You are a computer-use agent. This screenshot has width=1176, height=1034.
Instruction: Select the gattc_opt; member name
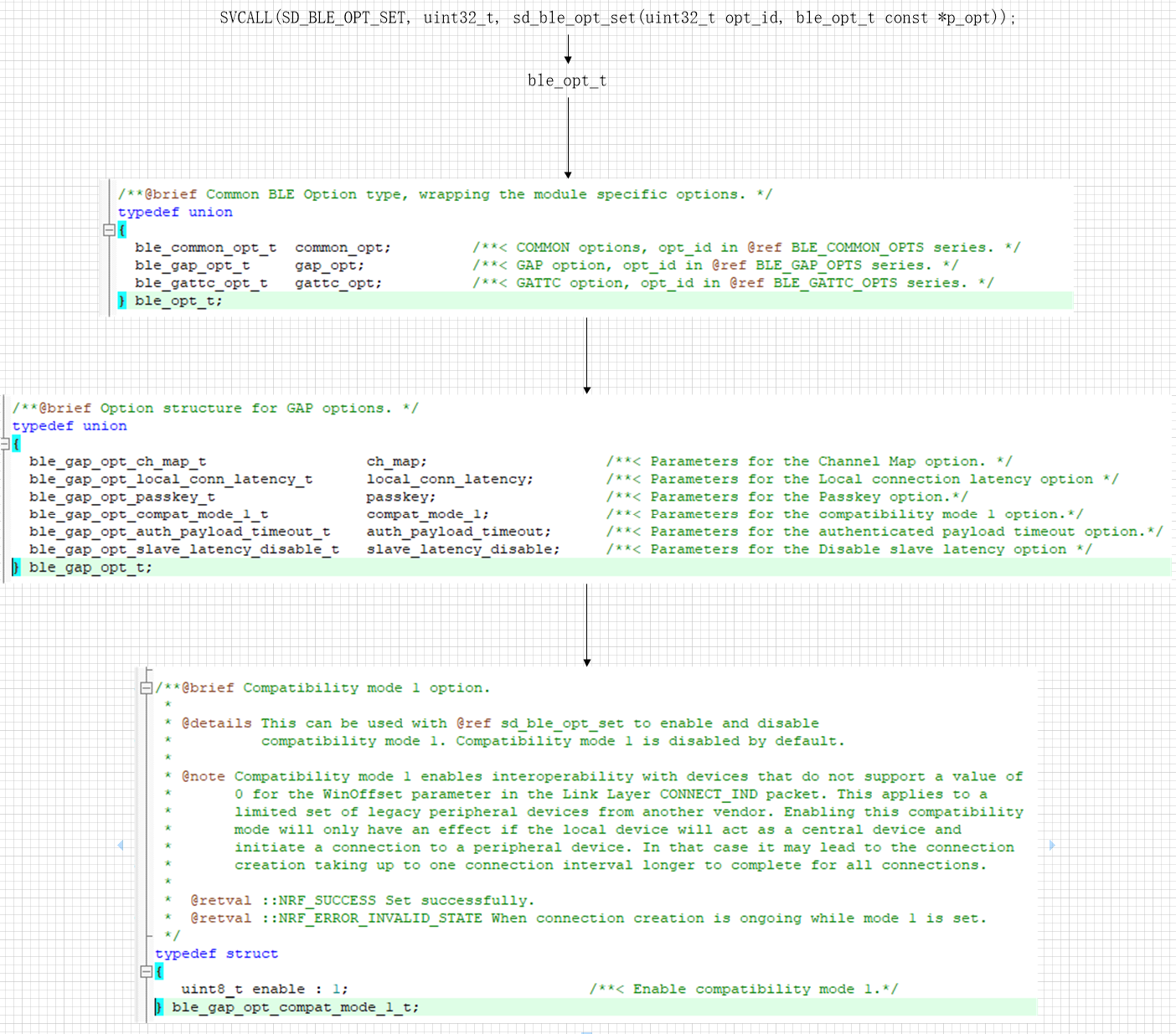click(338, 283)
